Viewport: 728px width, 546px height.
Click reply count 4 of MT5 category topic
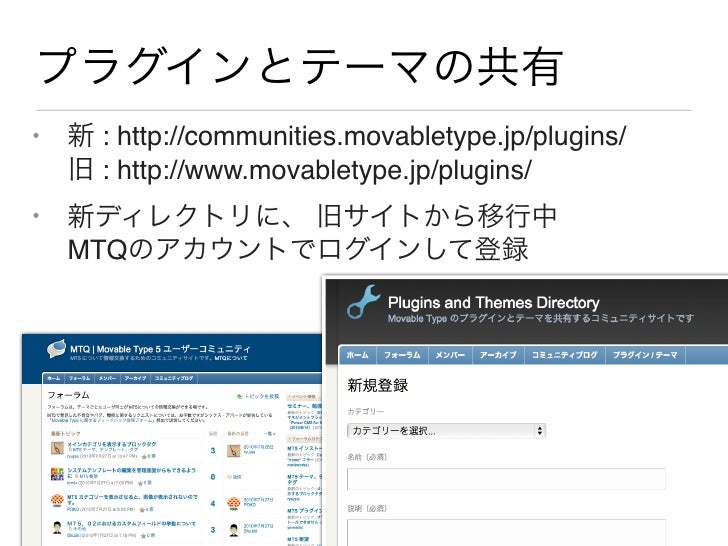[213, 503]
